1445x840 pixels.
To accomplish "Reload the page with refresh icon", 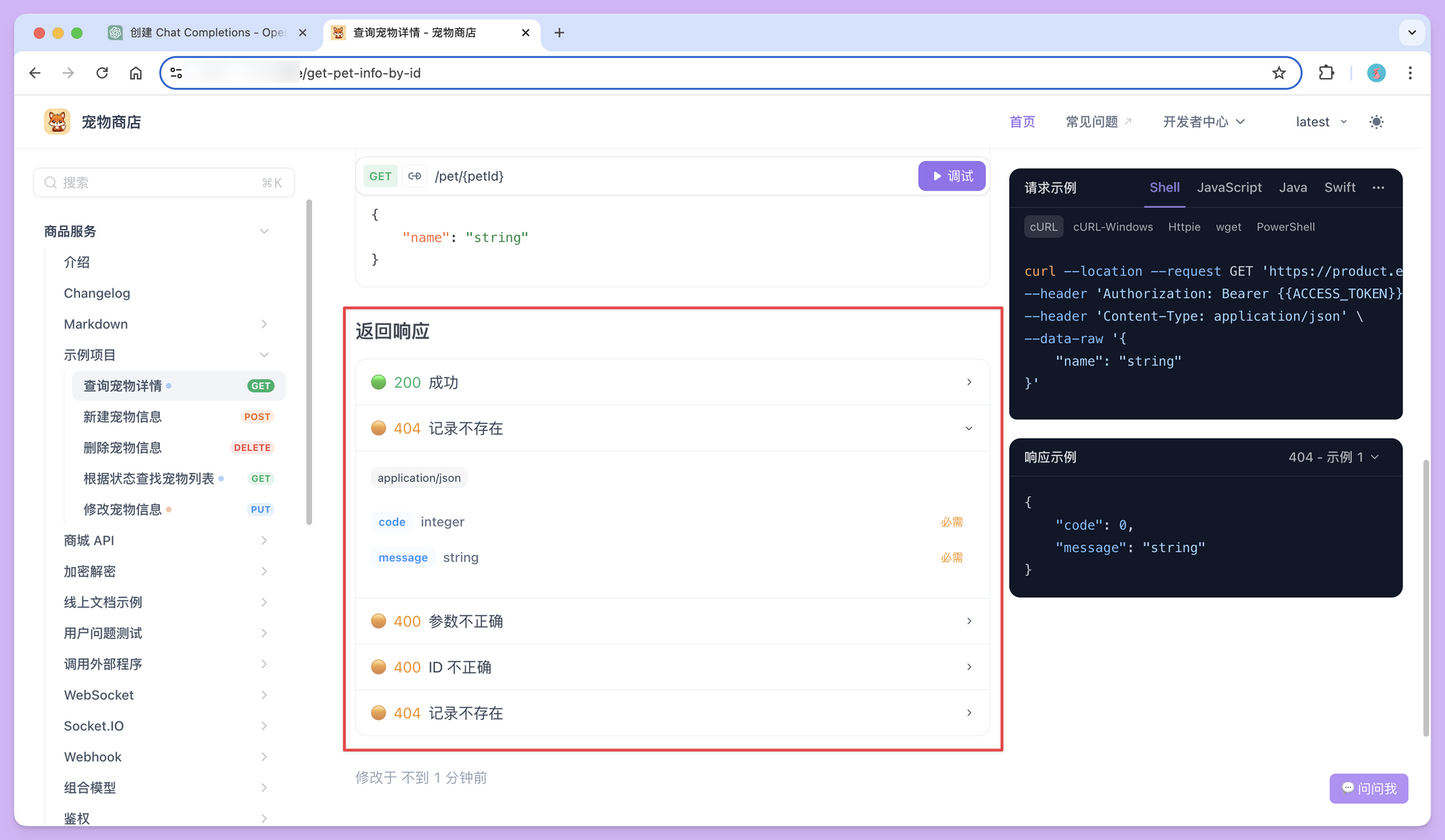I will pyautogui.click(x=102, y=73).
